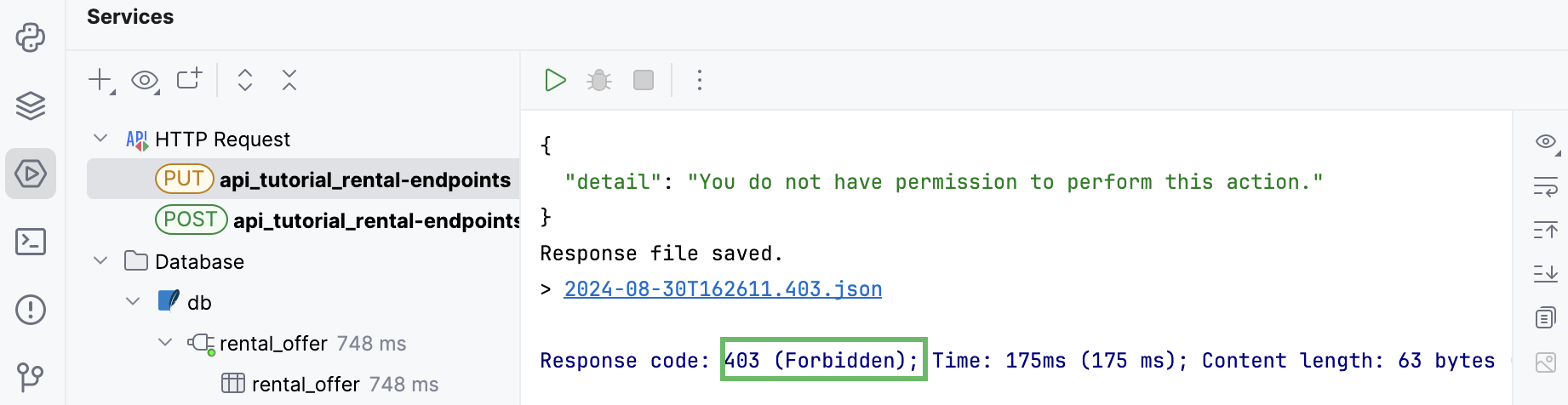Toggle the eye icon in response sidebar
Viewport: 1568px width, 405px height.
pos(1546,141)
